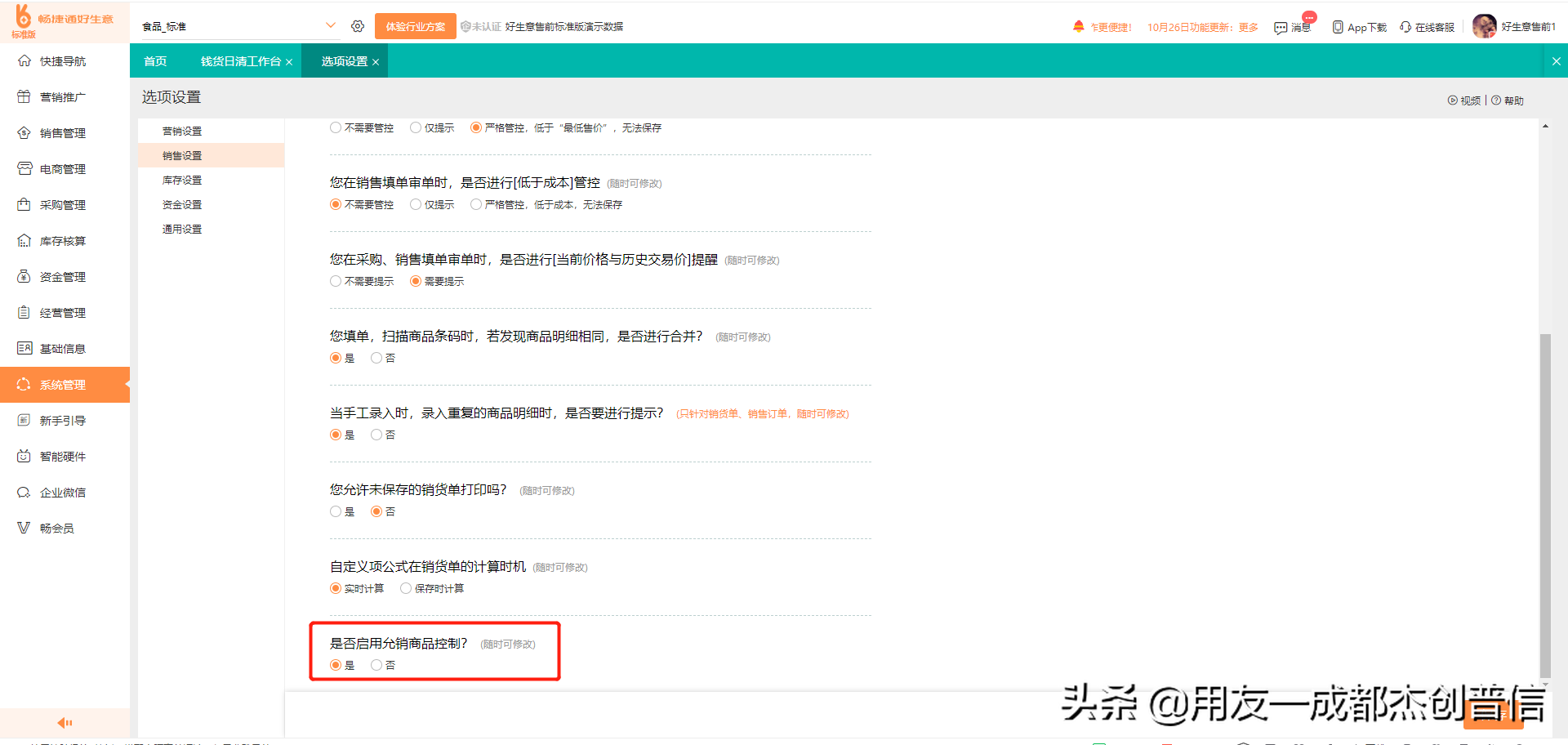Open 在线客服 online support

tap(1426, 26)
